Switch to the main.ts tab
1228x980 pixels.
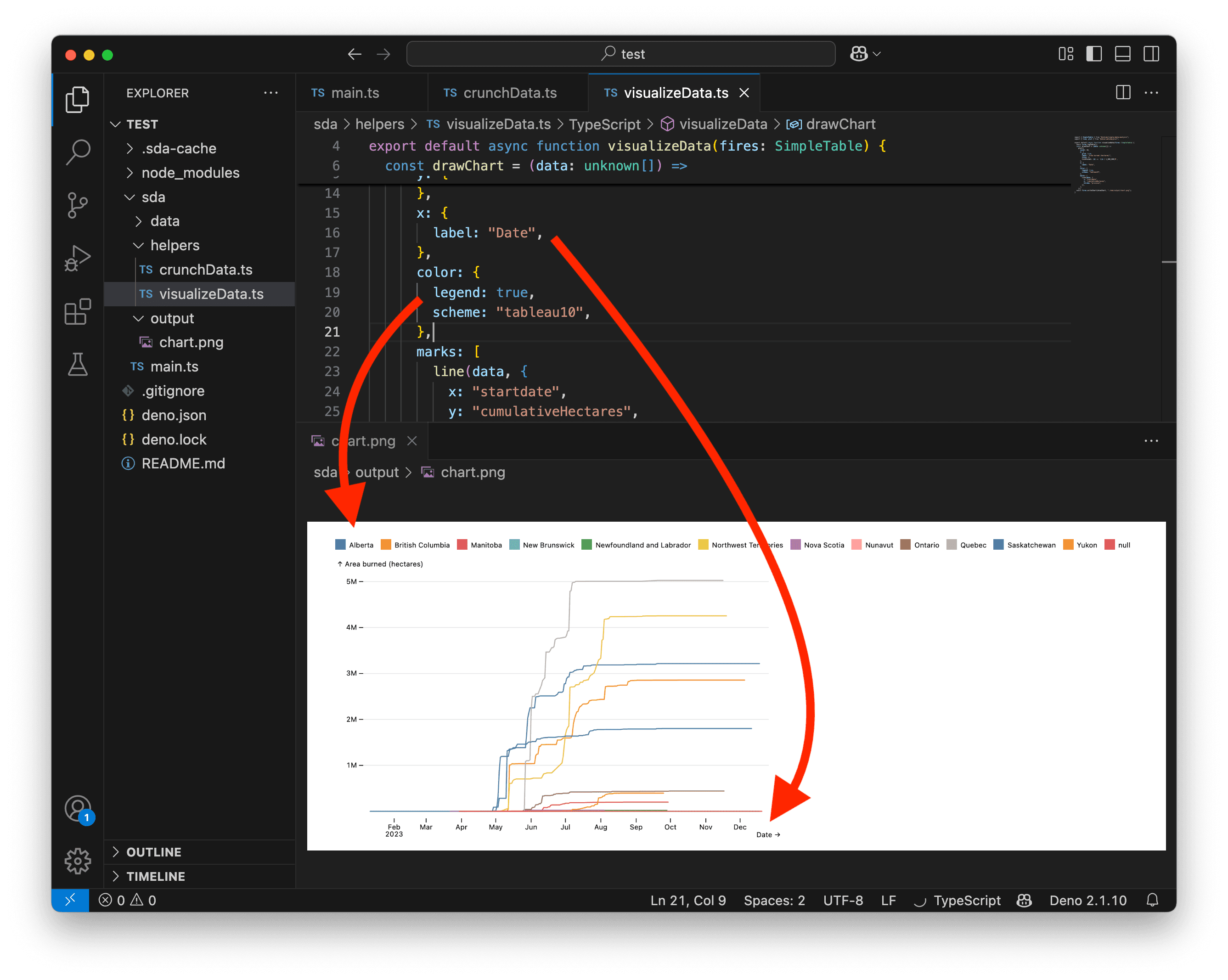tap(355, 92)
